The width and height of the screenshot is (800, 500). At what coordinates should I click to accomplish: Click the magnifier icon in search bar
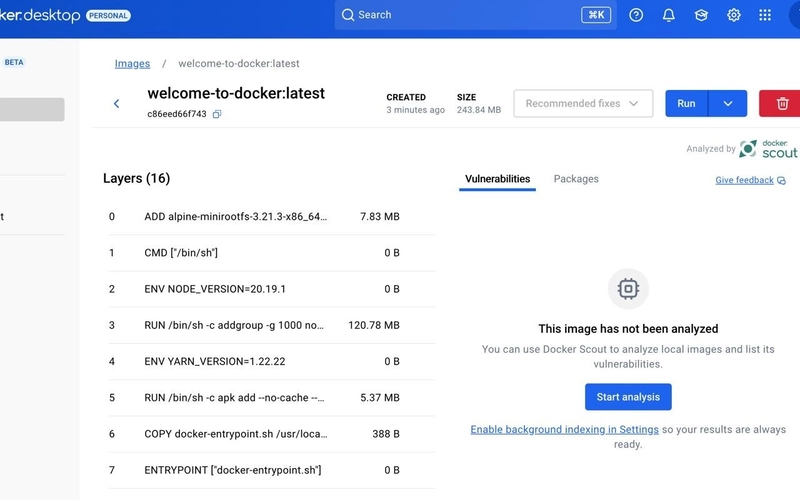(348, 15)
